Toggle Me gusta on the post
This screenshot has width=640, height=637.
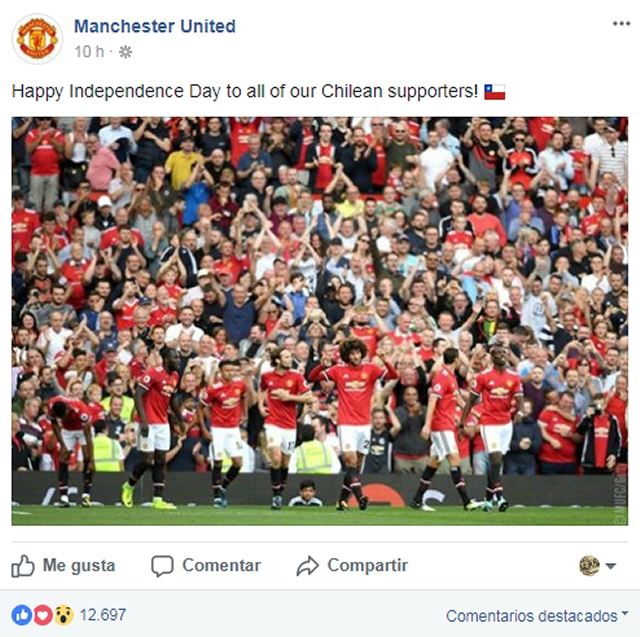coord(63,566)
